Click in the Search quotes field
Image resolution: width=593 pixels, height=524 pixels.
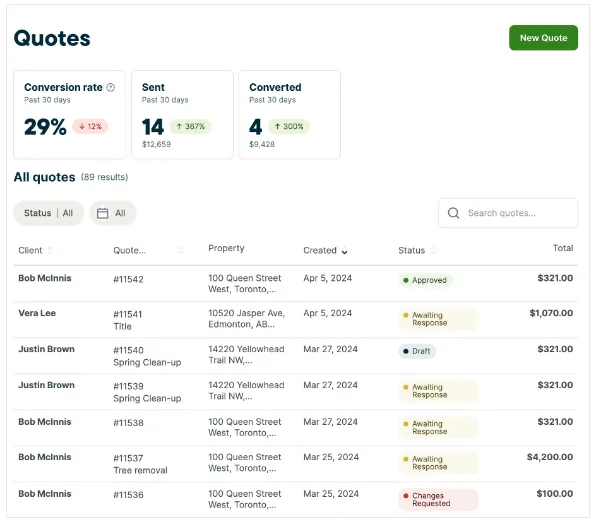click(508, 213)
